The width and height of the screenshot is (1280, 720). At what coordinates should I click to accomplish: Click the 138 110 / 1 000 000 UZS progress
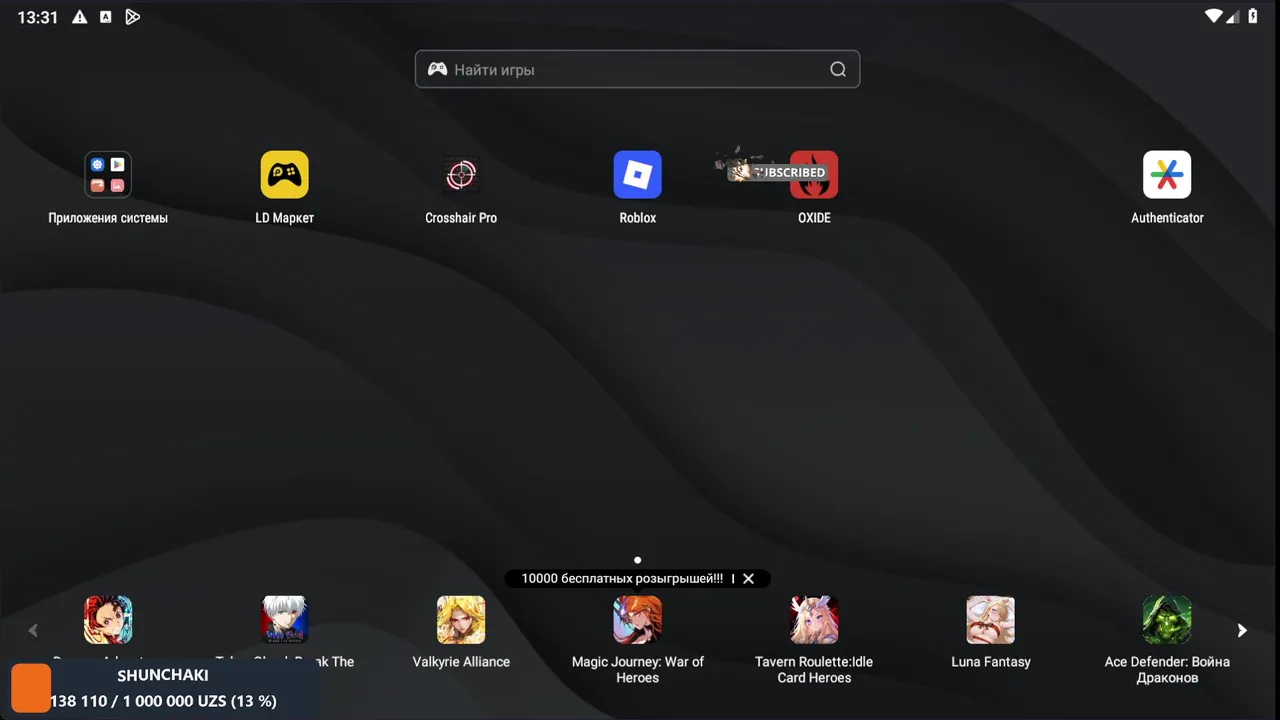163,701
